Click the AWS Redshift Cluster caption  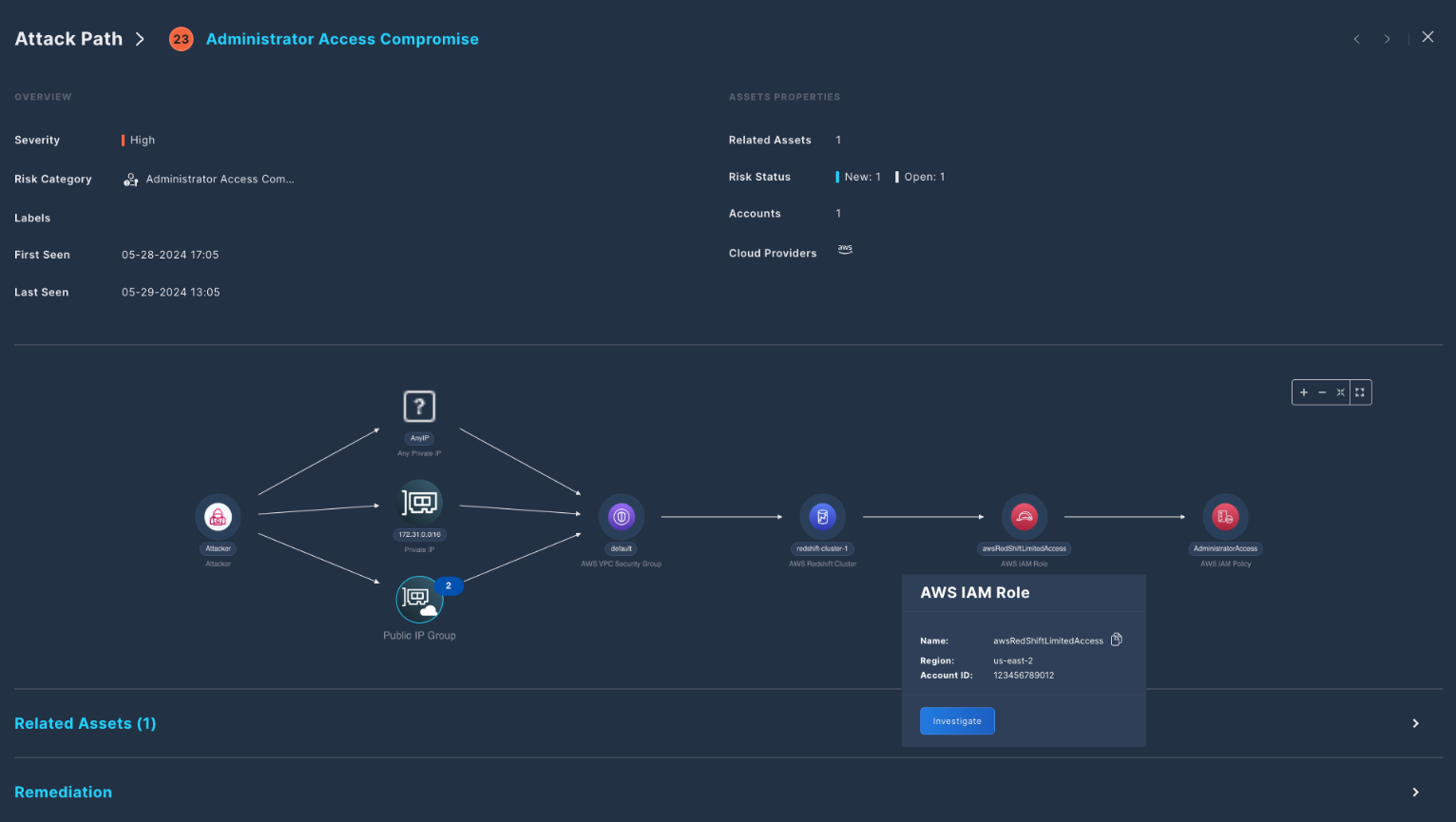tap(823, 564)
